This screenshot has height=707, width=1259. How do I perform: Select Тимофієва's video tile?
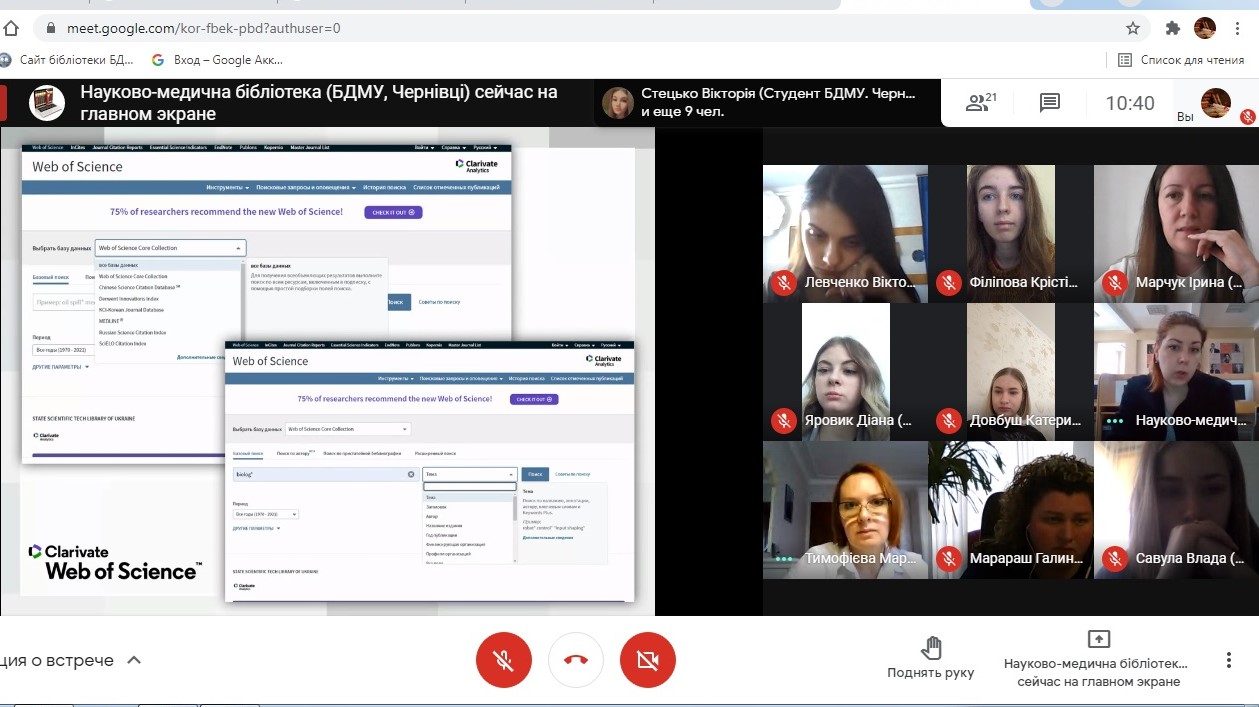846,510
